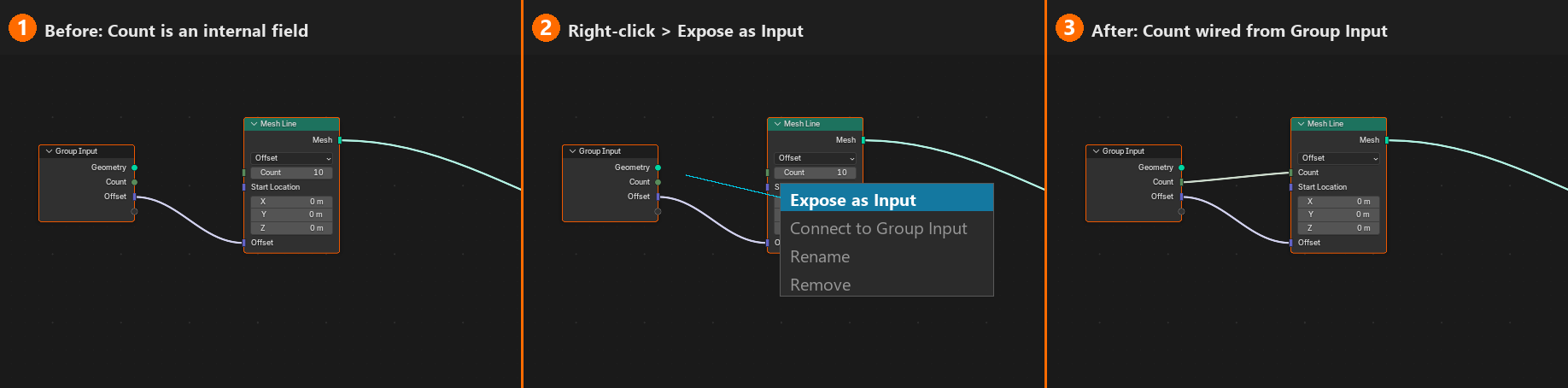Click the Start Location X field in the After panel
This screenshot has width=1568, height=388.
(x=1339, y=202)
